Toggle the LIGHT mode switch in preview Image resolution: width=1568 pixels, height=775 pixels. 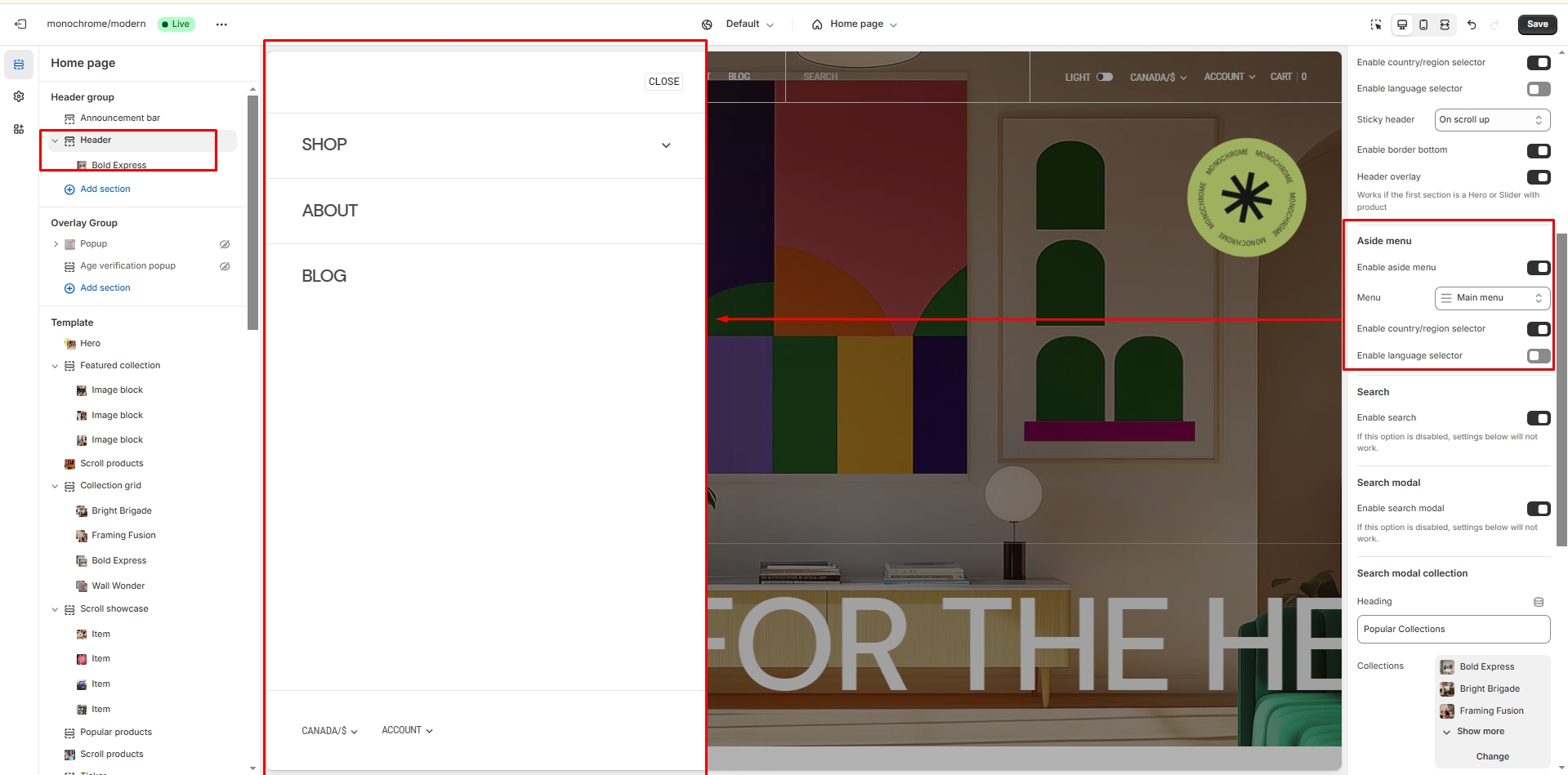click(1105, 77)
